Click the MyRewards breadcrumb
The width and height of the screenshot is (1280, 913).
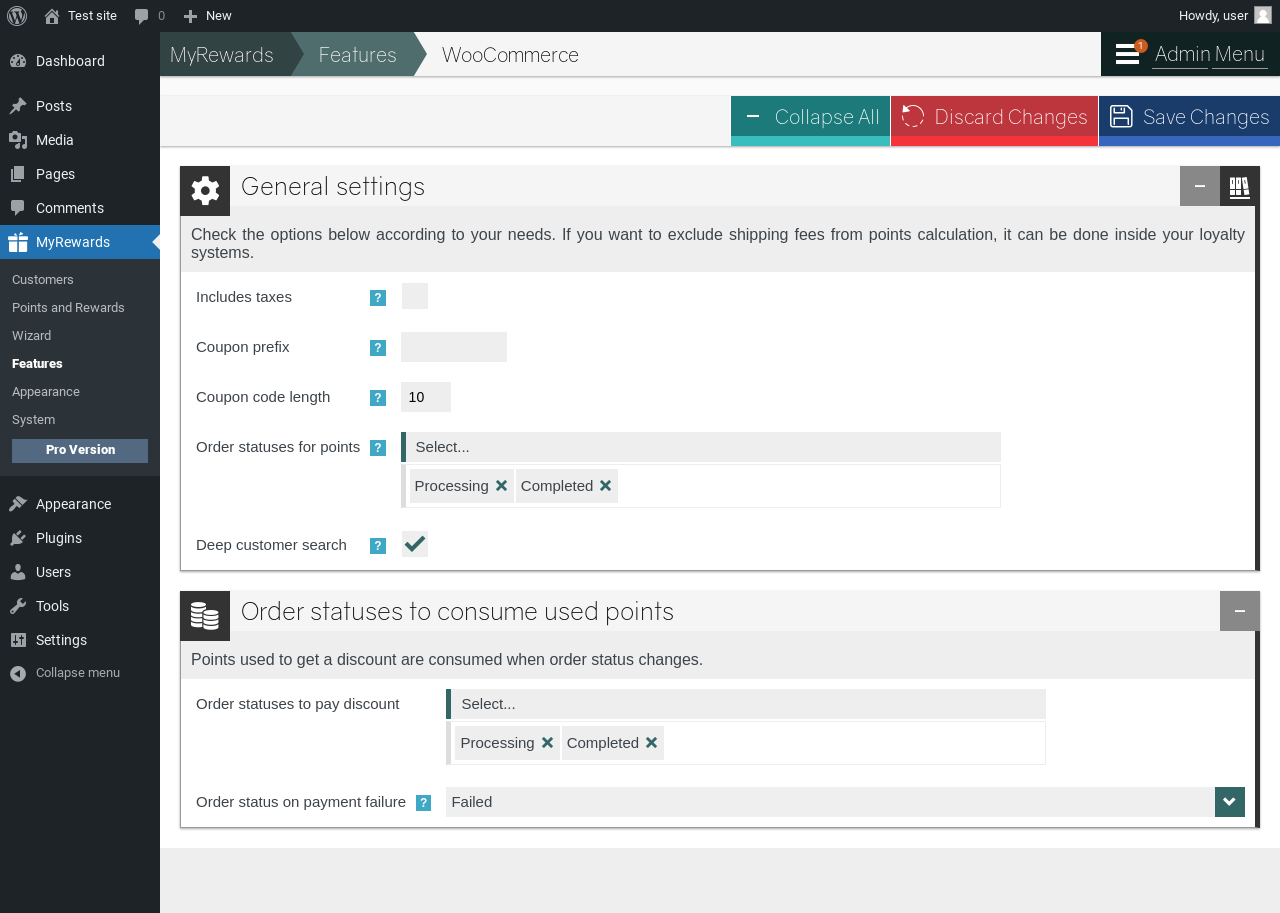222,55
